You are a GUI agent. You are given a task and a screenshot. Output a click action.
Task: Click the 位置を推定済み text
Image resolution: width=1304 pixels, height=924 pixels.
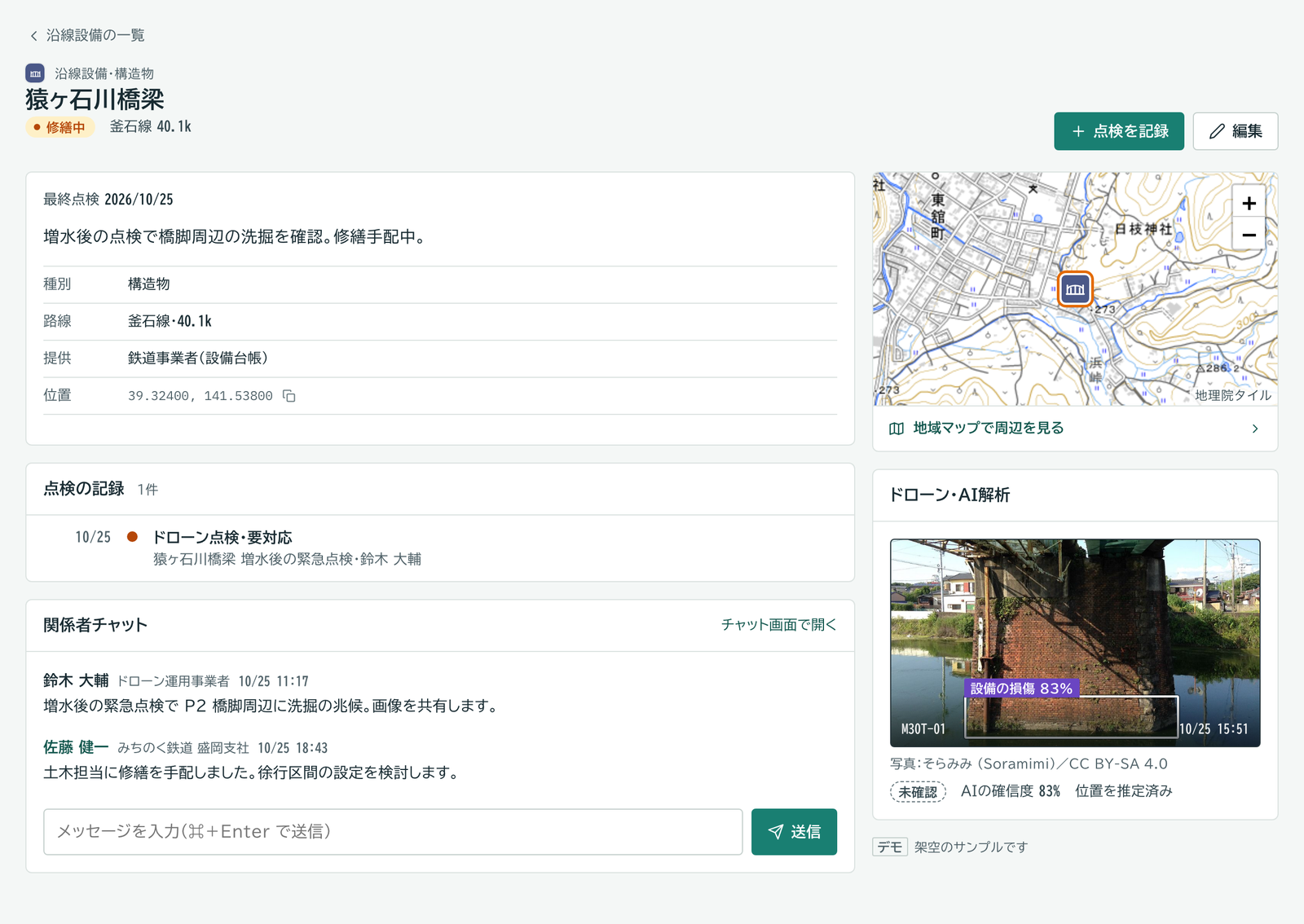click(1124, 791)
